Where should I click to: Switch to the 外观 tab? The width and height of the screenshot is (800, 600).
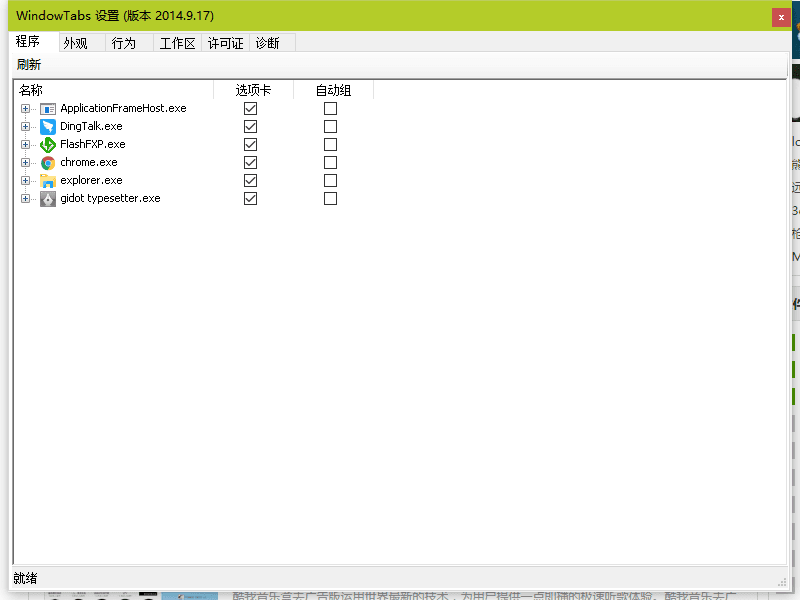tap(78, 43)
